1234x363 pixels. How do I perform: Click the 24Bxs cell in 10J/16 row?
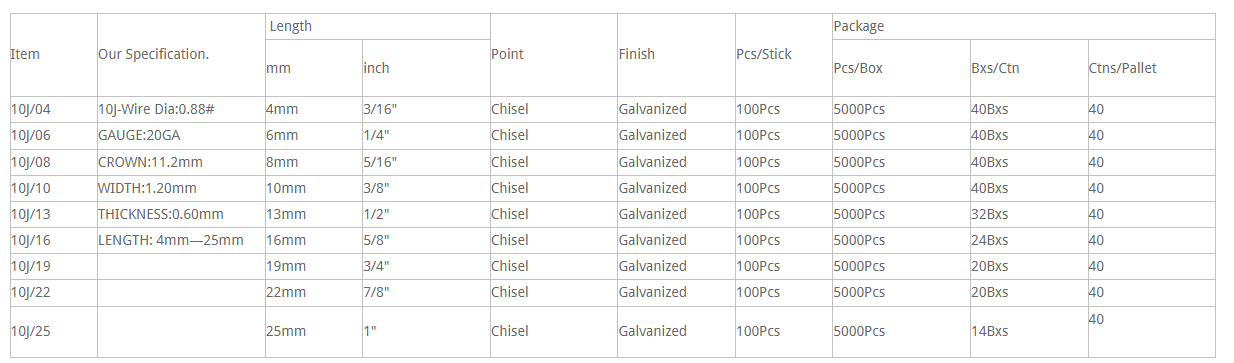click(x=1029, y=239)
